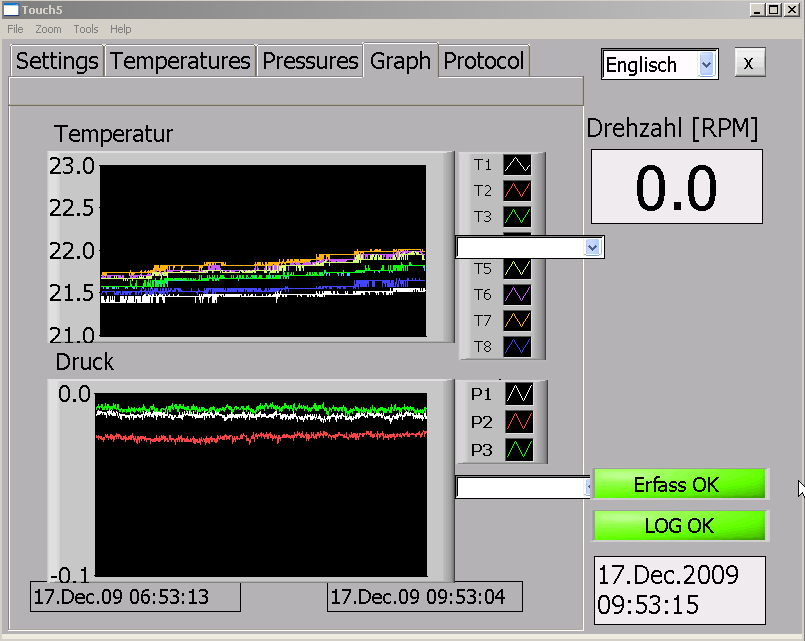Open the Help menu
Viewport: 805px width, 641px height.
(x=121, y=29)
